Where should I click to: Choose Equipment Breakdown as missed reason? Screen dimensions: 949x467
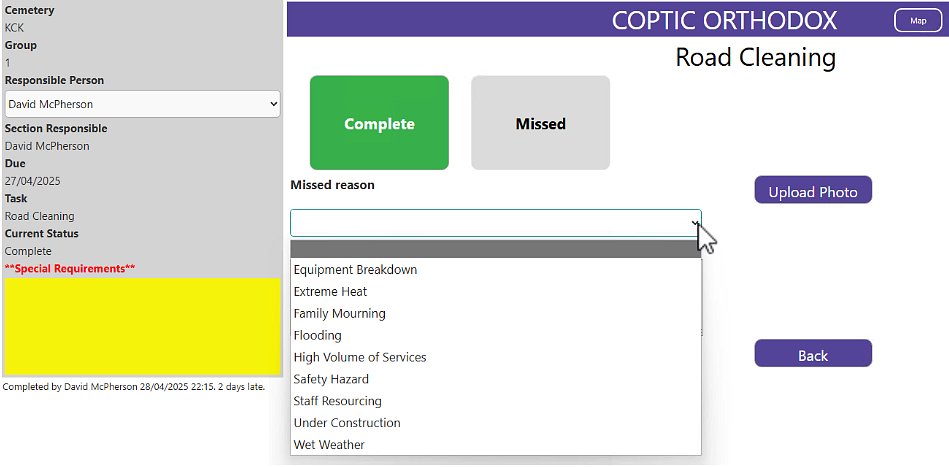point(356,270)
